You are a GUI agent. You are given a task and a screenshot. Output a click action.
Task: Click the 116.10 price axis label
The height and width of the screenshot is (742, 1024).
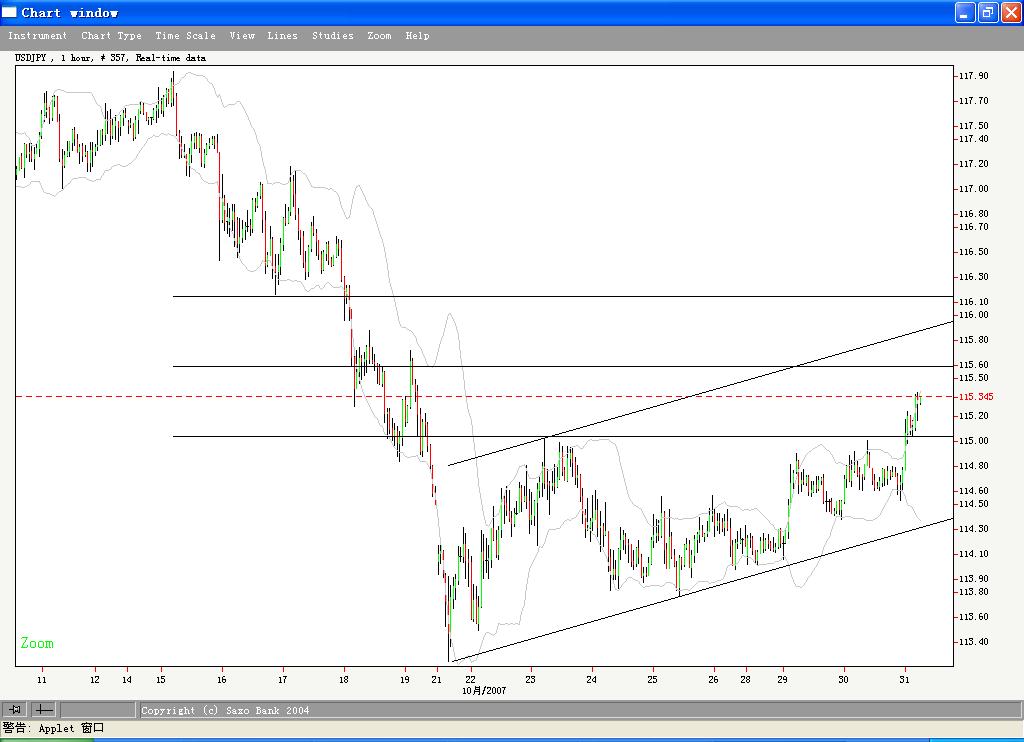(974, 302)
